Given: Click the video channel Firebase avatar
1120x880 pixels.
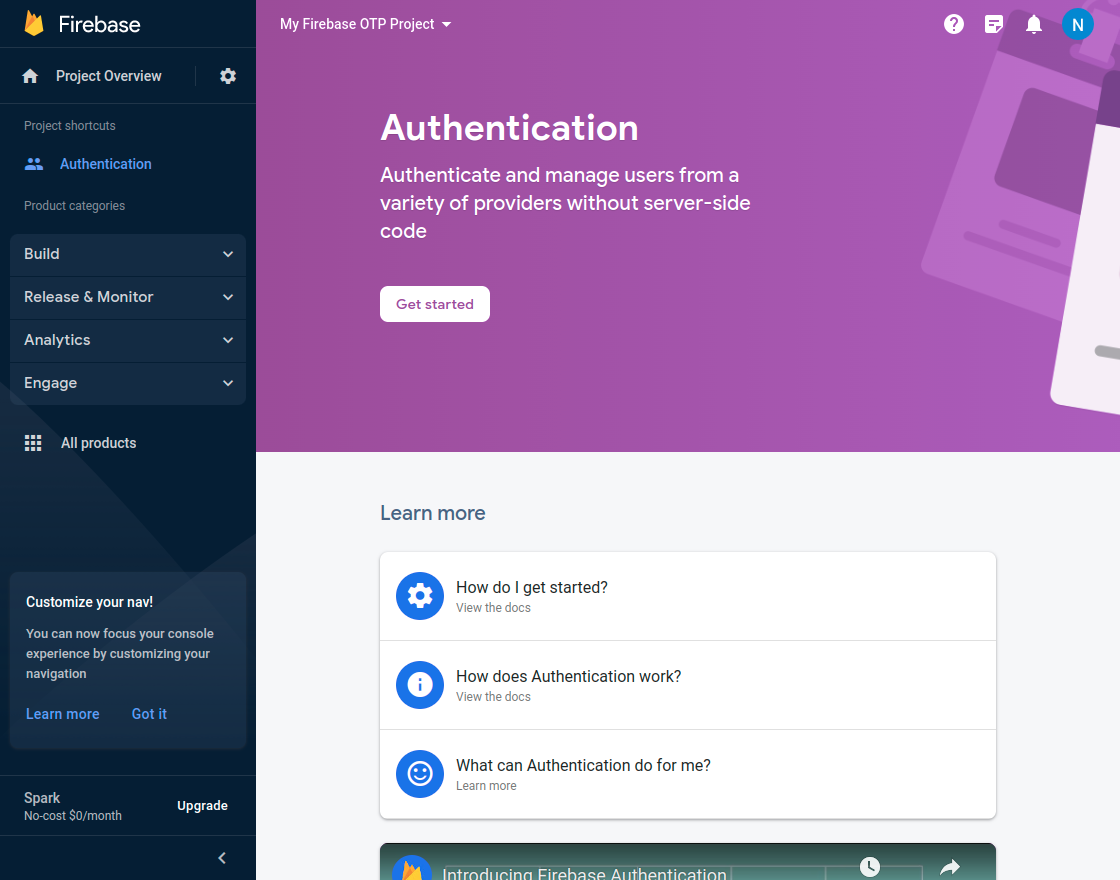Looking at the screenshot, I should [x=412, y=868].
